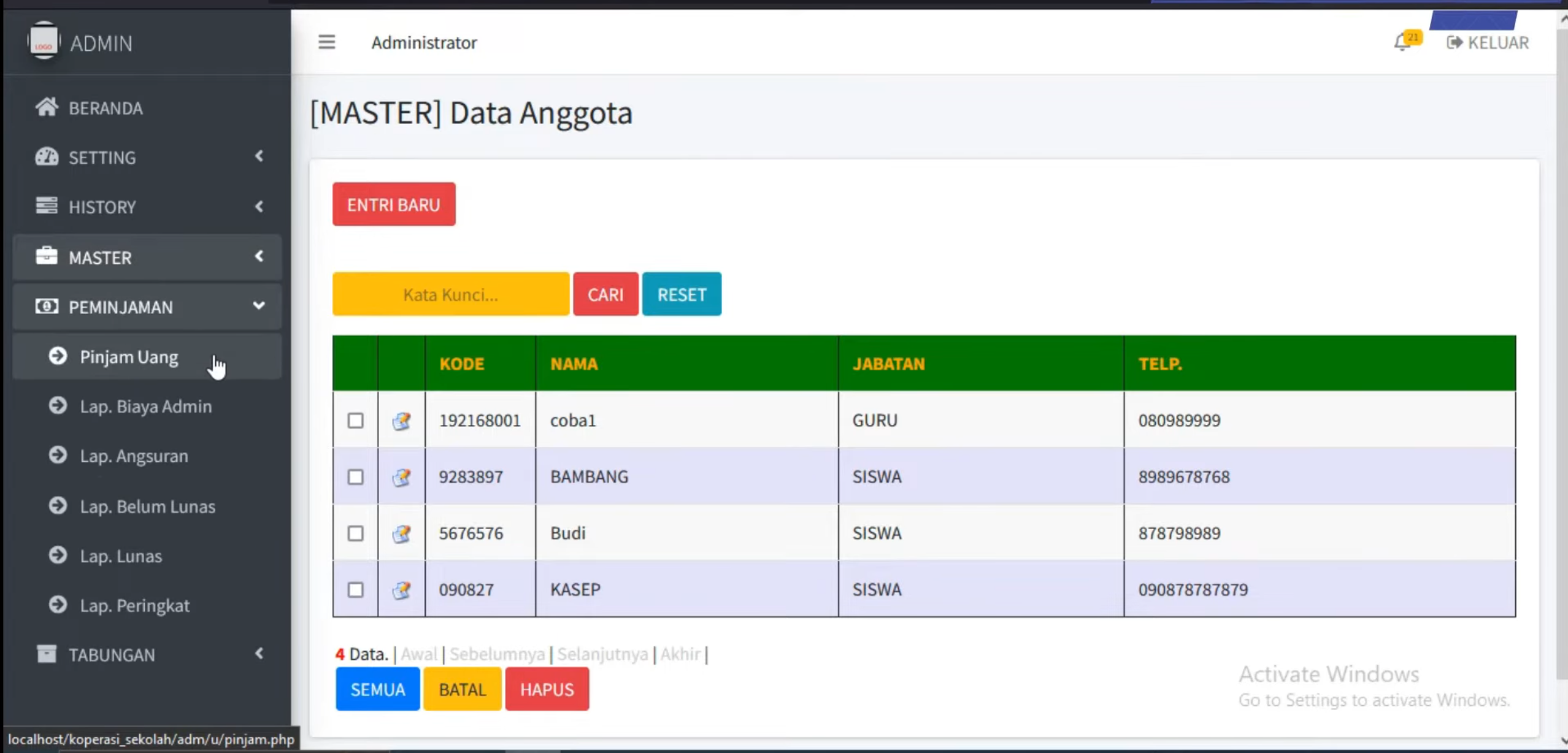
Task: Click arrow icon beside Lap. Lunas
Action: [58, 555]
